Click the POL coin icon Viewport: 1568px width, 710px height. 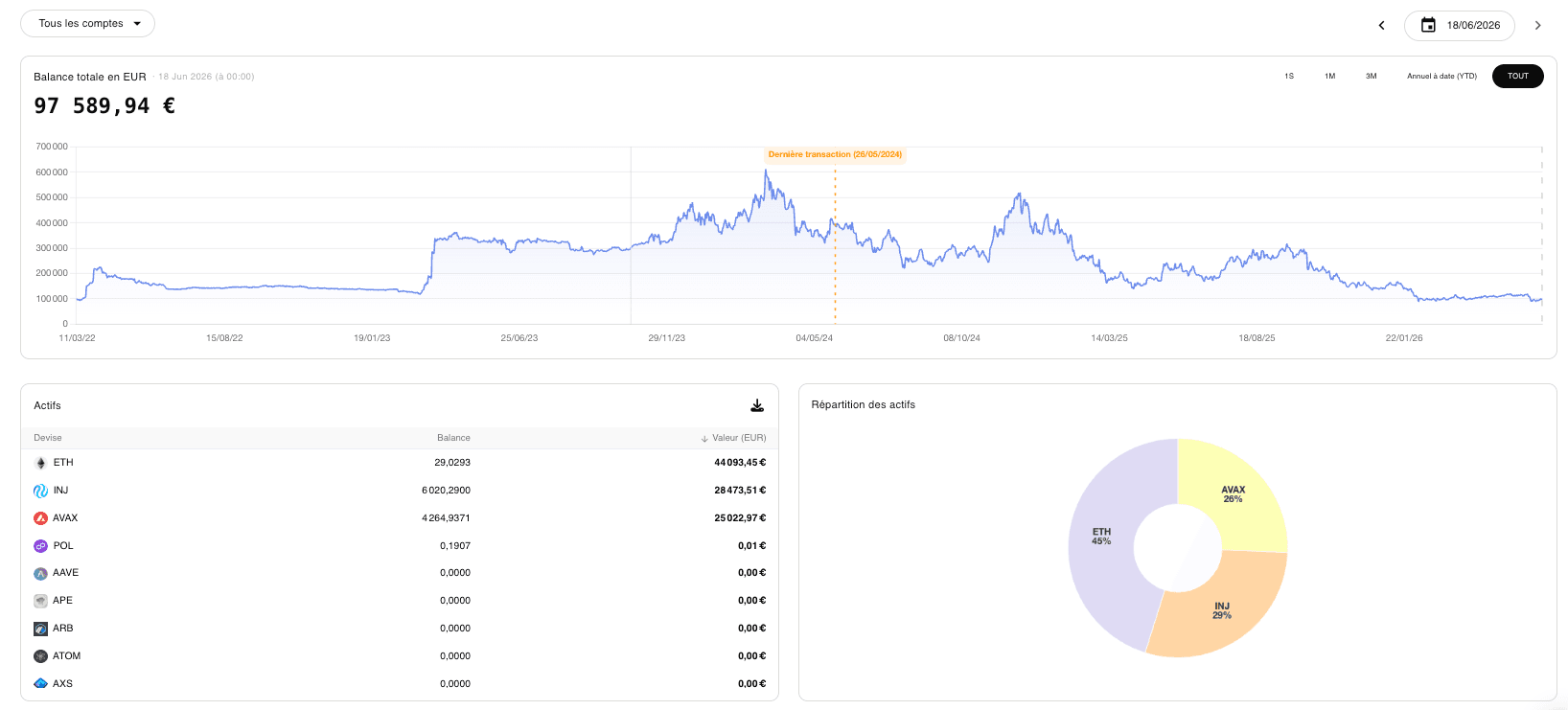40,546
